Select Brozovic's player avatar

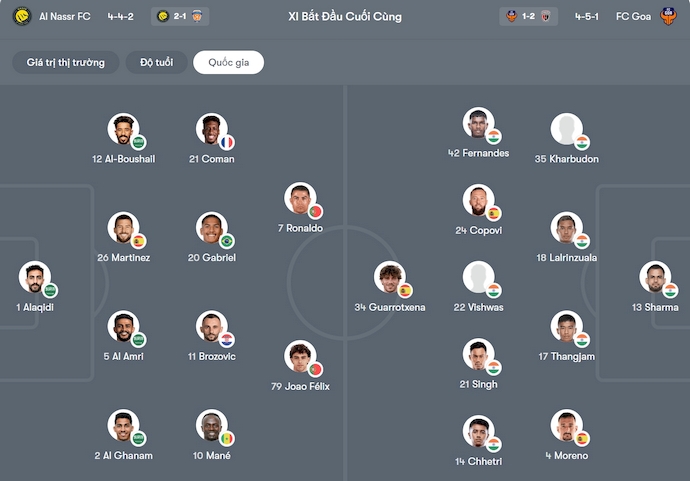[x=211, y=327]
